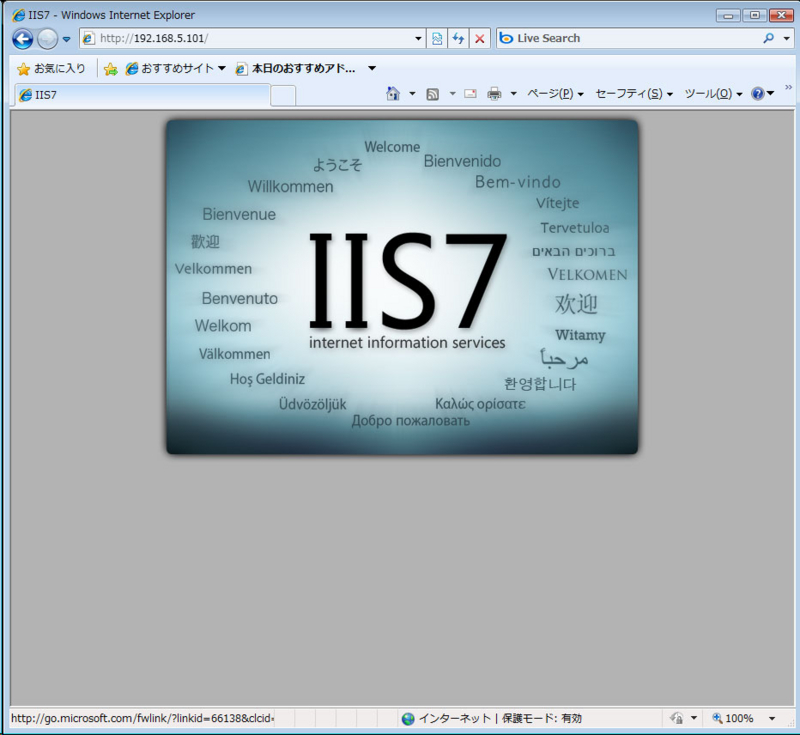Image resolution: width=800 pixels, height=735 pixels.
Task: Toggle Compatibility View beside the address bar
Action: 437,37
